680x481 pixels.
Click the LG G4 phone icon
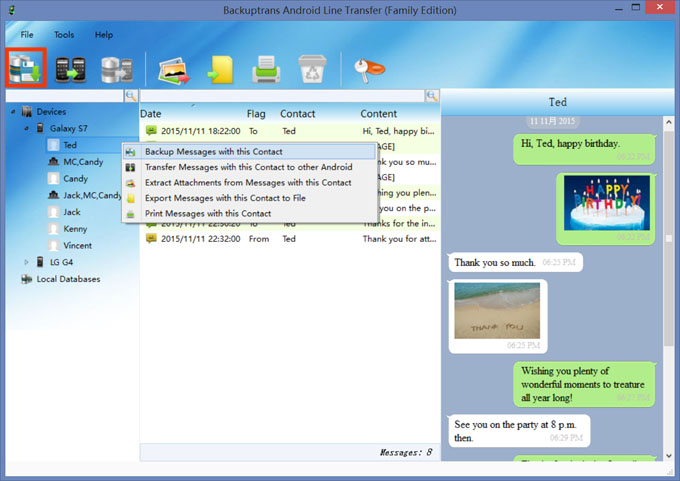coord(40,262)
